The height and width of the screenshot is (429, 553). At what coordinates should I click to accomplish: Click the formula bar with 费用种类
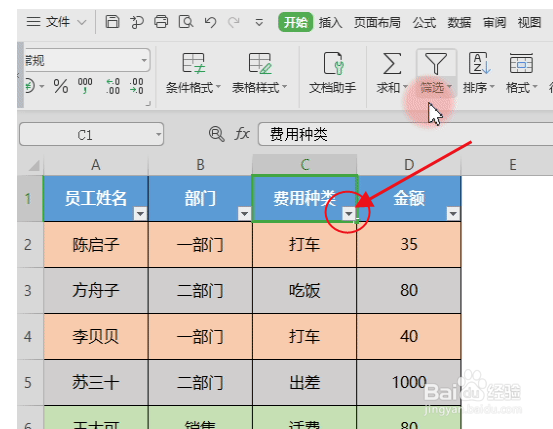click(x=406, y=134)
